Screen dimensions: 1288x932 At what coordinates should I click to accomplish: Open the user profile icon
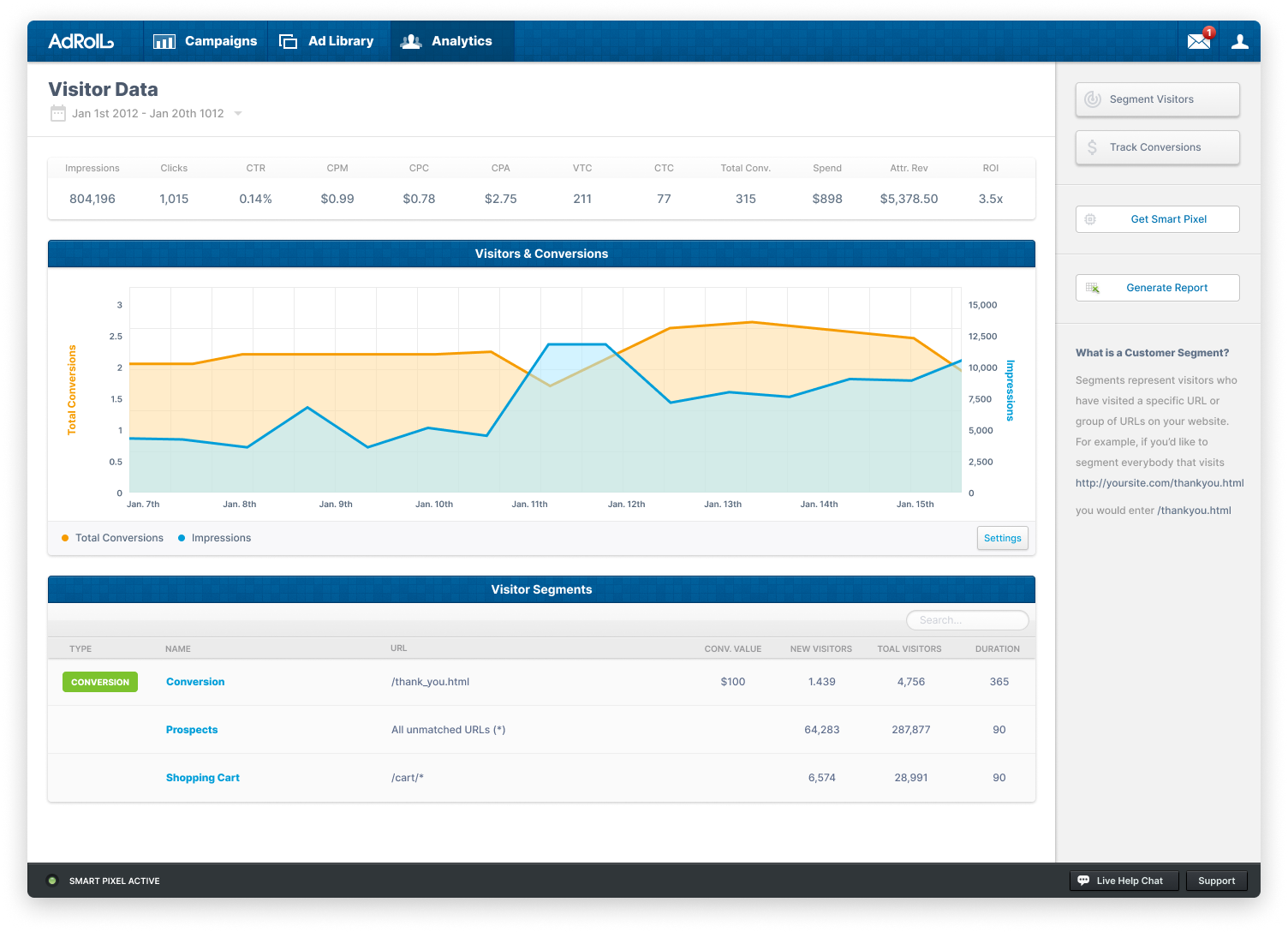pyautogui.click(x=1239, y=41)
